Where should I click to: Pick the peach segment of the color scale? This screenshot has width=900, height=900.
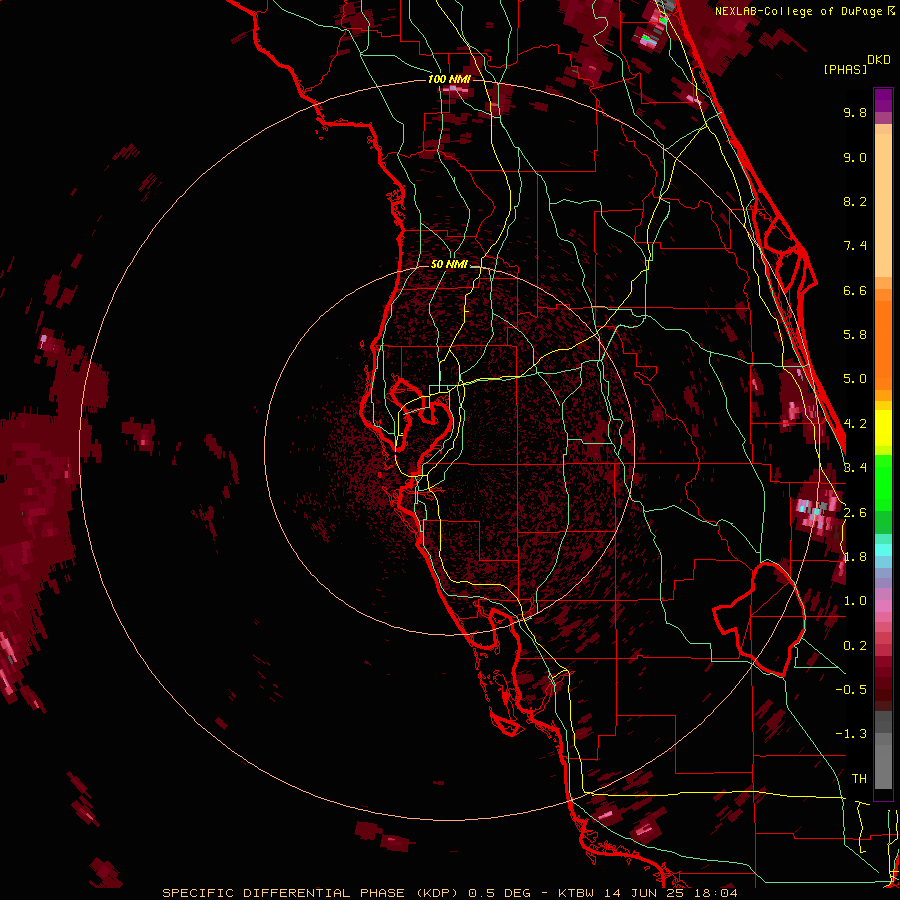(x=883, y=201)
